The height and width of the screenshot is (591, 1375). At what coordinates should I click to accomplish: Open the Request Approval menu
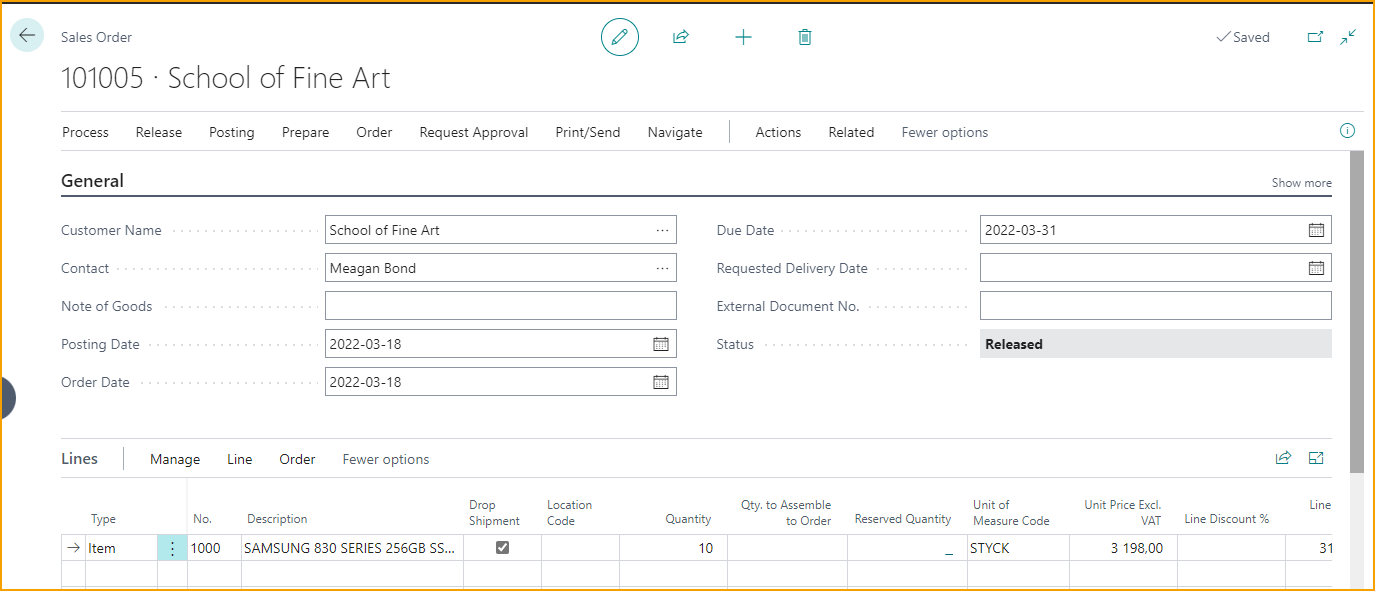click(473, 132)
